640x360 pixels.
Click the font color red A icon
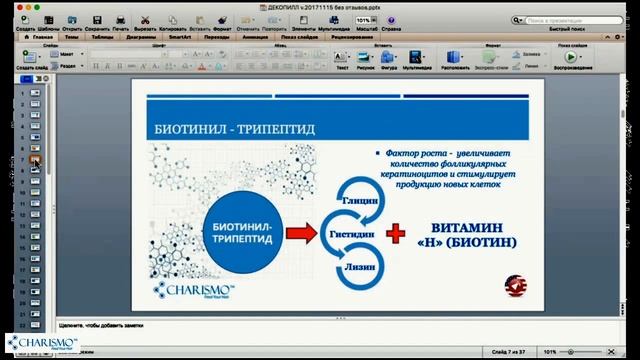point(202,67)
